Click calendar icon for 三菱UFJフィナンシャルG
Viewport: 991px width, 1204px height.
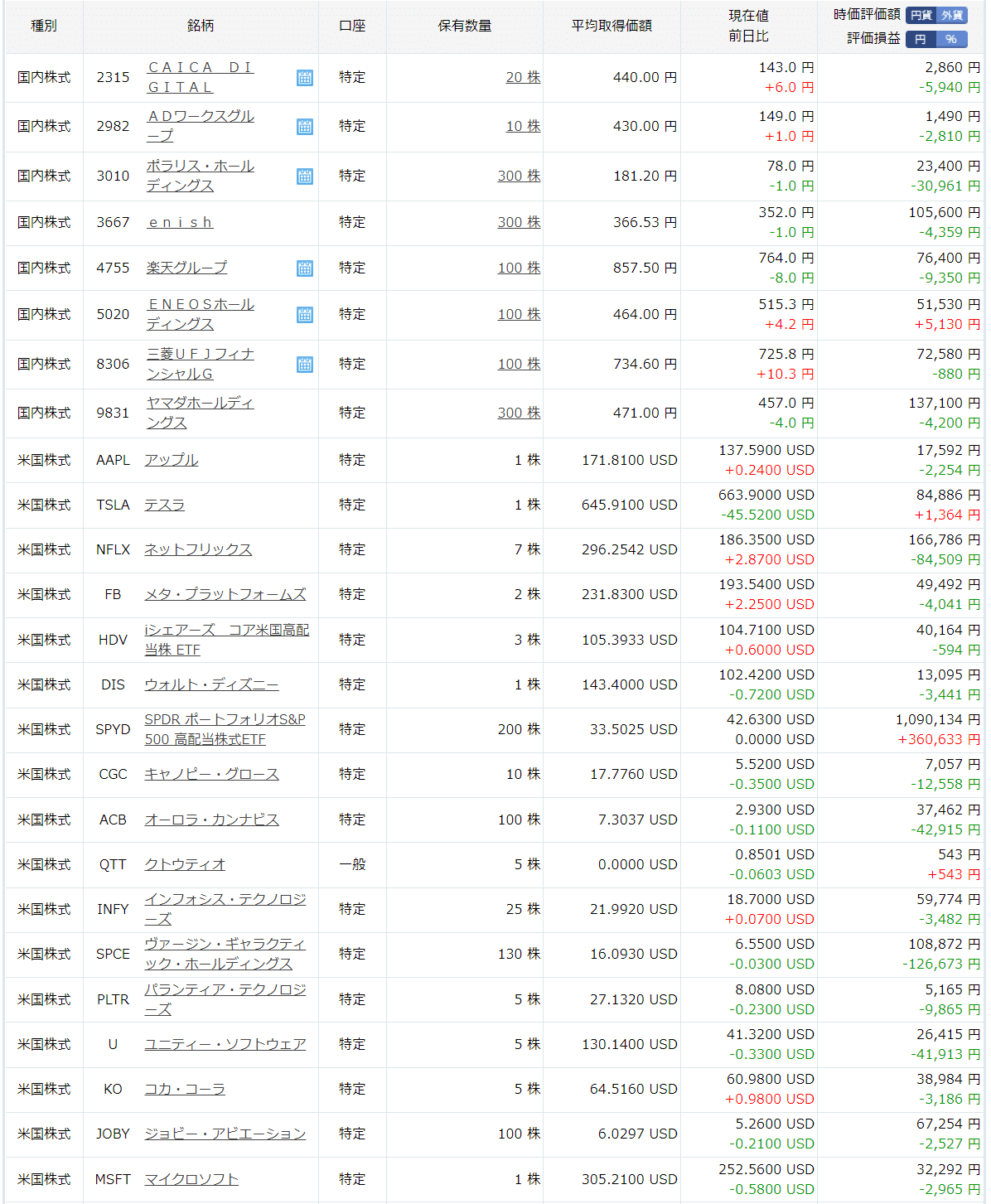click(x=305, y=364)
